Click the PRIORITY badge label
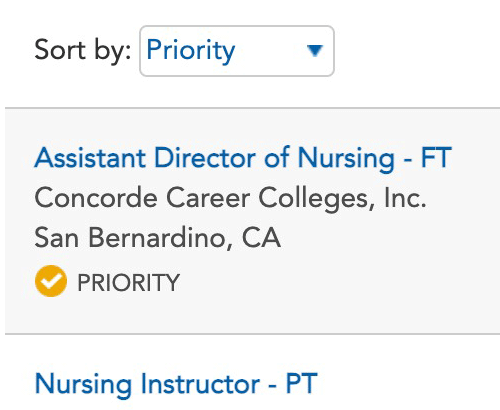The width and height of the screenshot is (500, 410). (128, 283)
